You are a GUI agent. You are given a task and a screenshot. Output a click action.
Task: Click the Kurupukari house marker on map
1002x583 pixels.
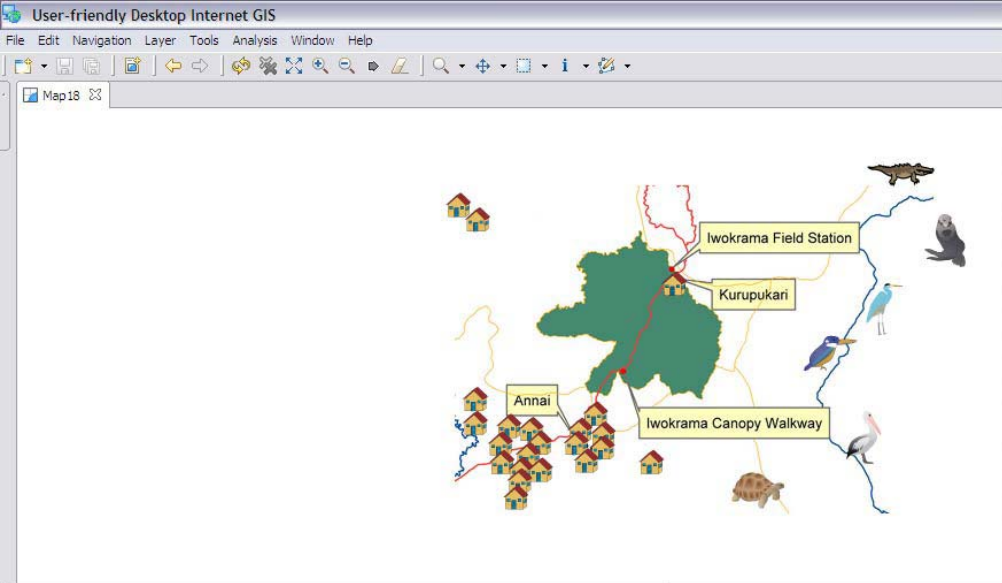click(675, 284)
